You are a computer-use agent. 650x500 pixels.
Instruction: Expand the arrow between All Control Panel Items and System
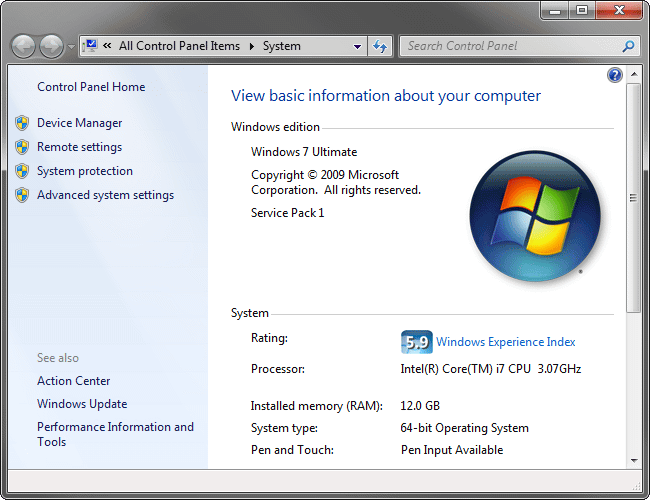point(252,46)
